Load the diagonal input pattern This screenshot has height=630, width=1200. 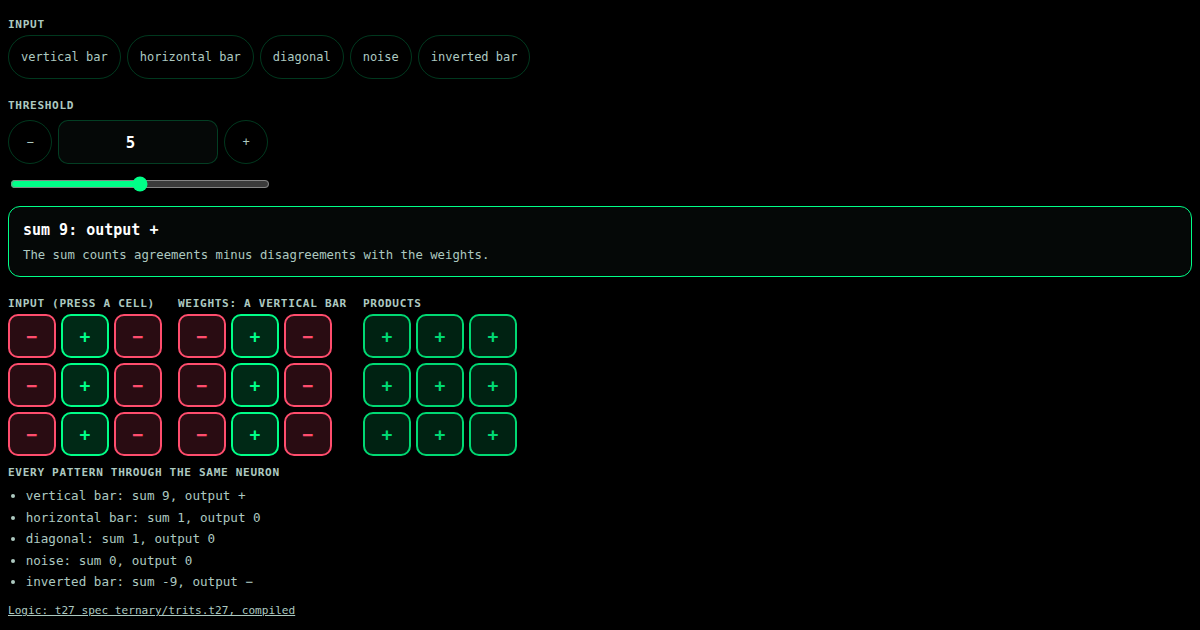(x=302, y=57)
